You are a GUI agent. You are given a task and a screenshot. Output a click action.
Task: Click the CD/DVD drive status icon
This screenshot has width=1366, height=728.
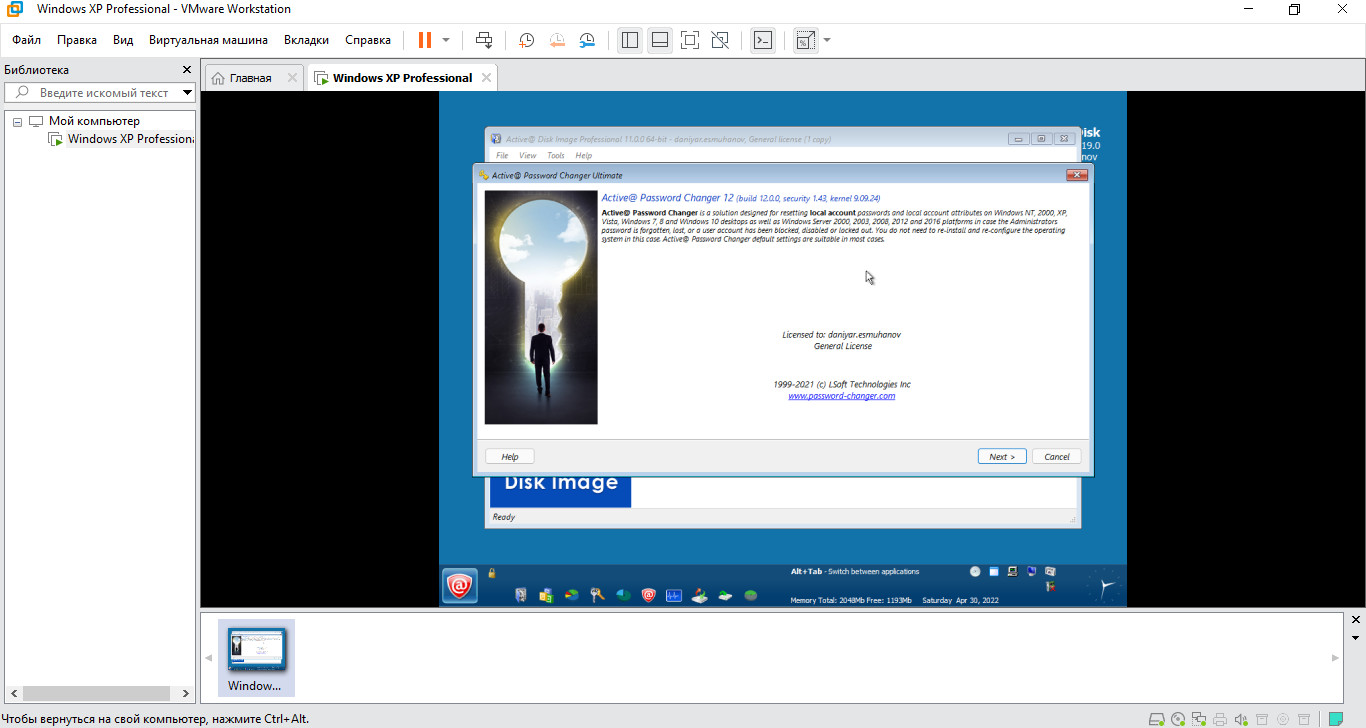1178,718
